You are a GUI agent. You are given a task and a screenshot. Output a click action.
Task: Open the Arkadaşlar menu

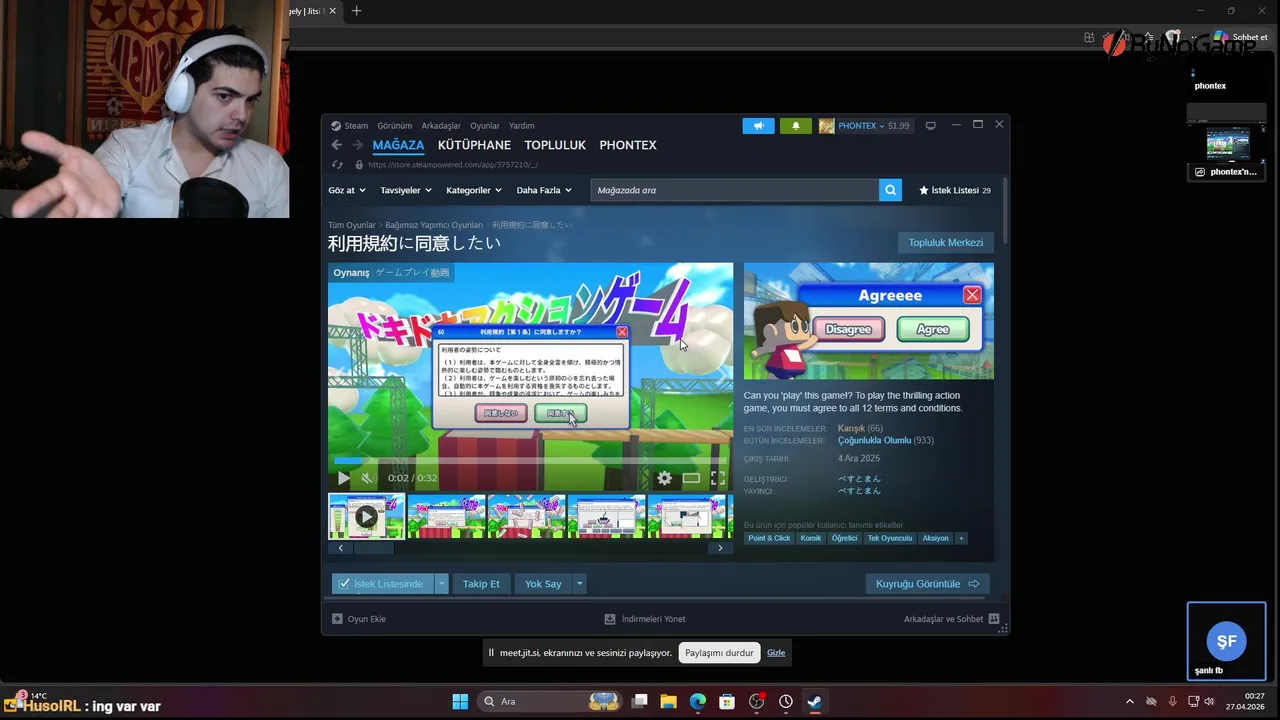(x=441, y=126)
